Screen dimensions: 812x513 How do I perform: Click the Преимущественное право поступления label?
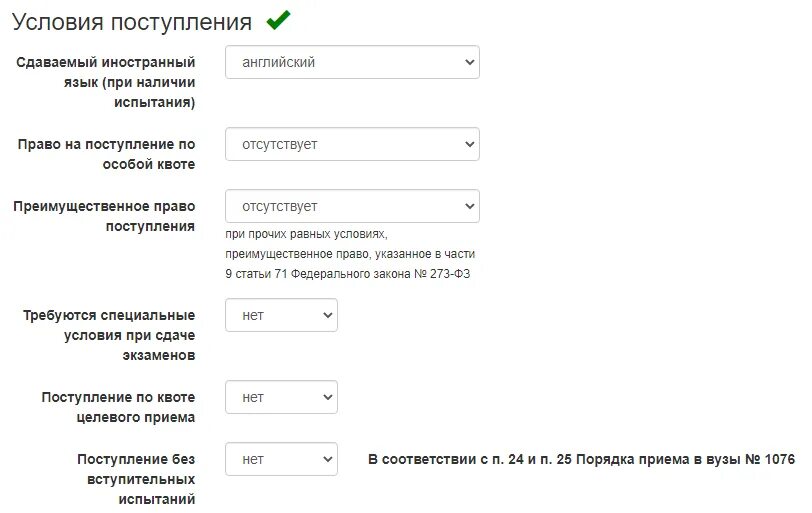click(x=104, y=216)
